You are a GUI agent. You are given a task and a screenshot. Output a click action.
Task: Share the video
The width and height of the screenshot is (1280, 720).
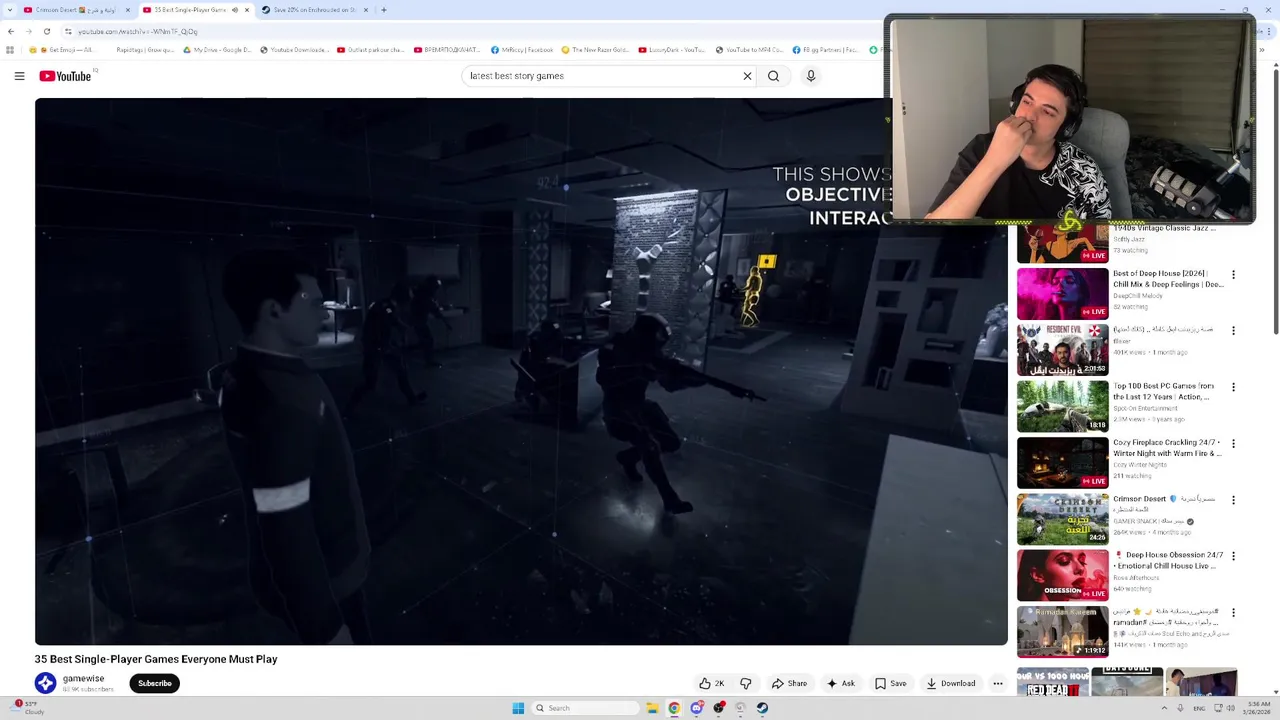(x=789, y=684)
